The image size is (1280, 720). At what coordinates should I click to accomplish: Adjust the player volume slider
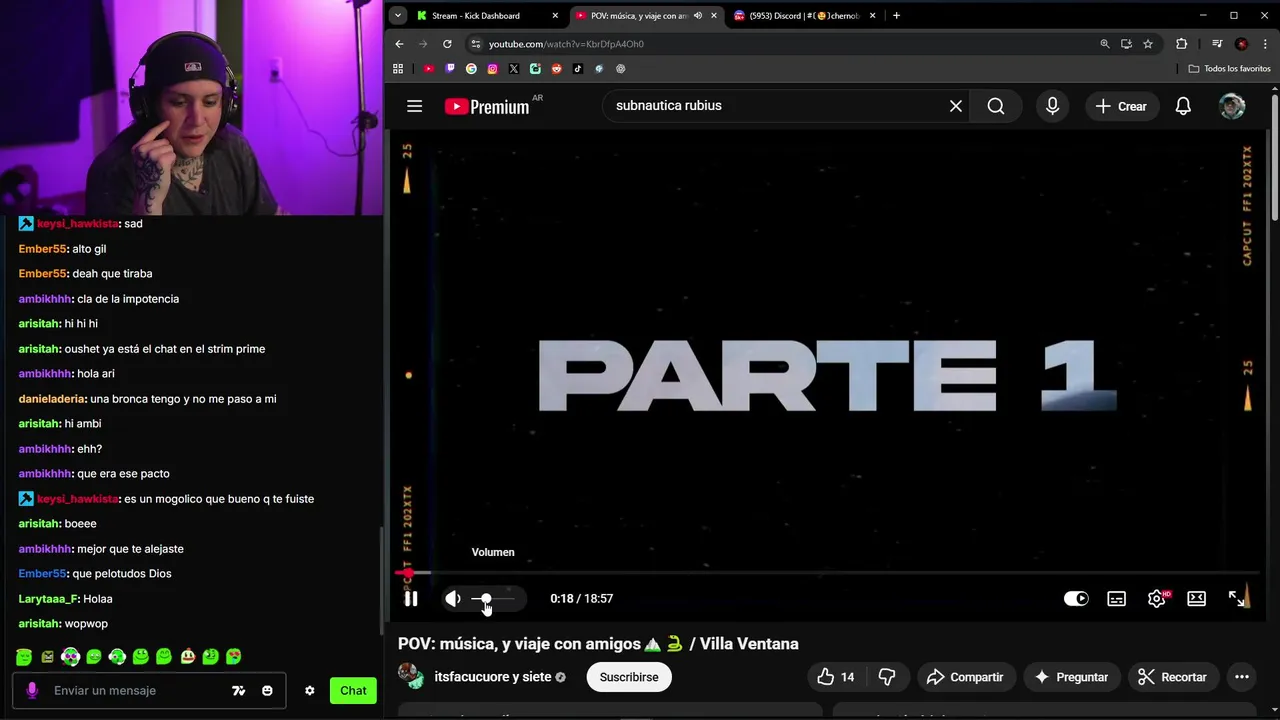click(492, 598)
